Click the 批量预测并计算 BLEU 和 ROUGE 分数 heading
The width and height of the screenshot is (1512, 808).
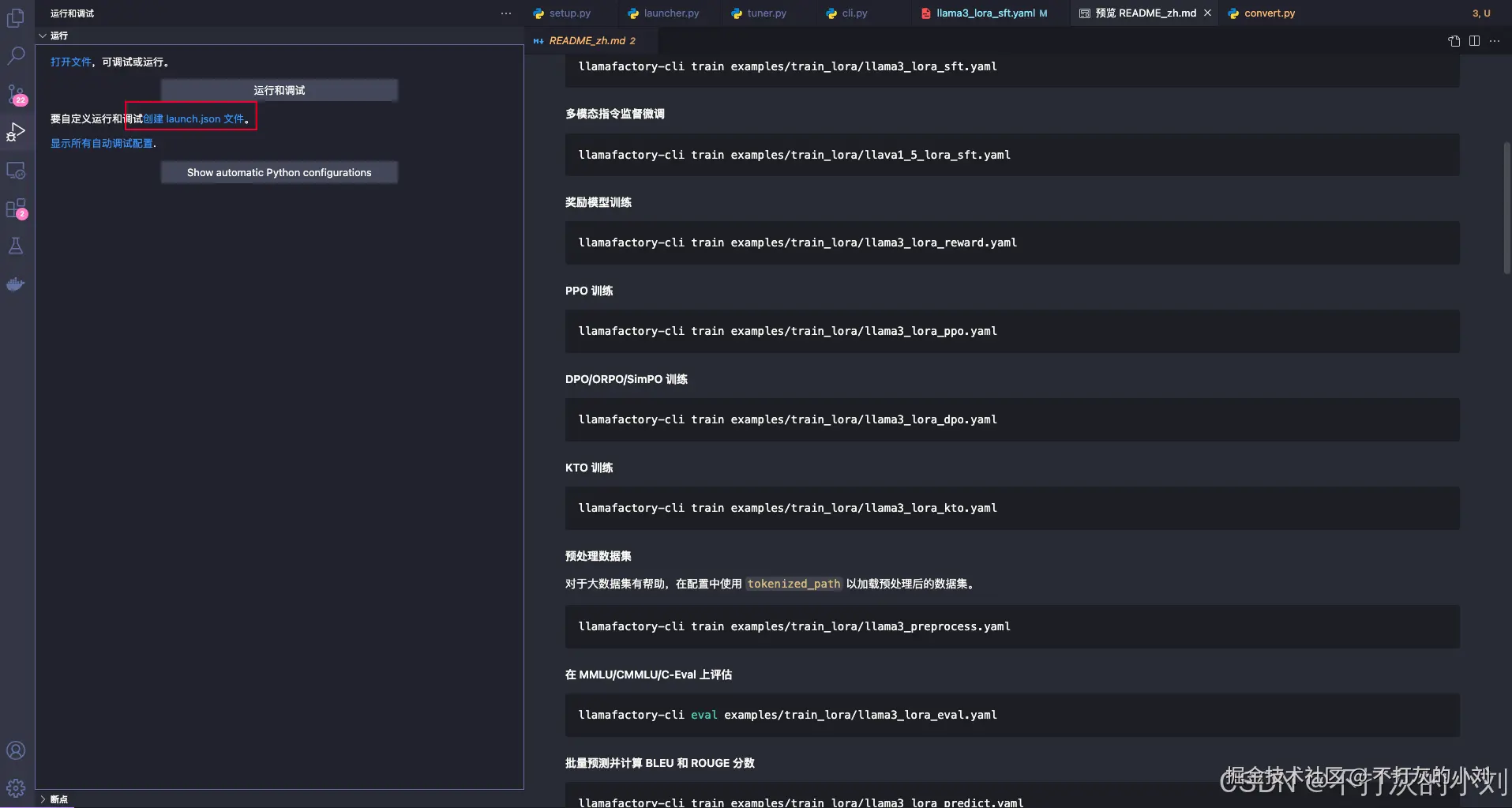[x=660, y=763]
